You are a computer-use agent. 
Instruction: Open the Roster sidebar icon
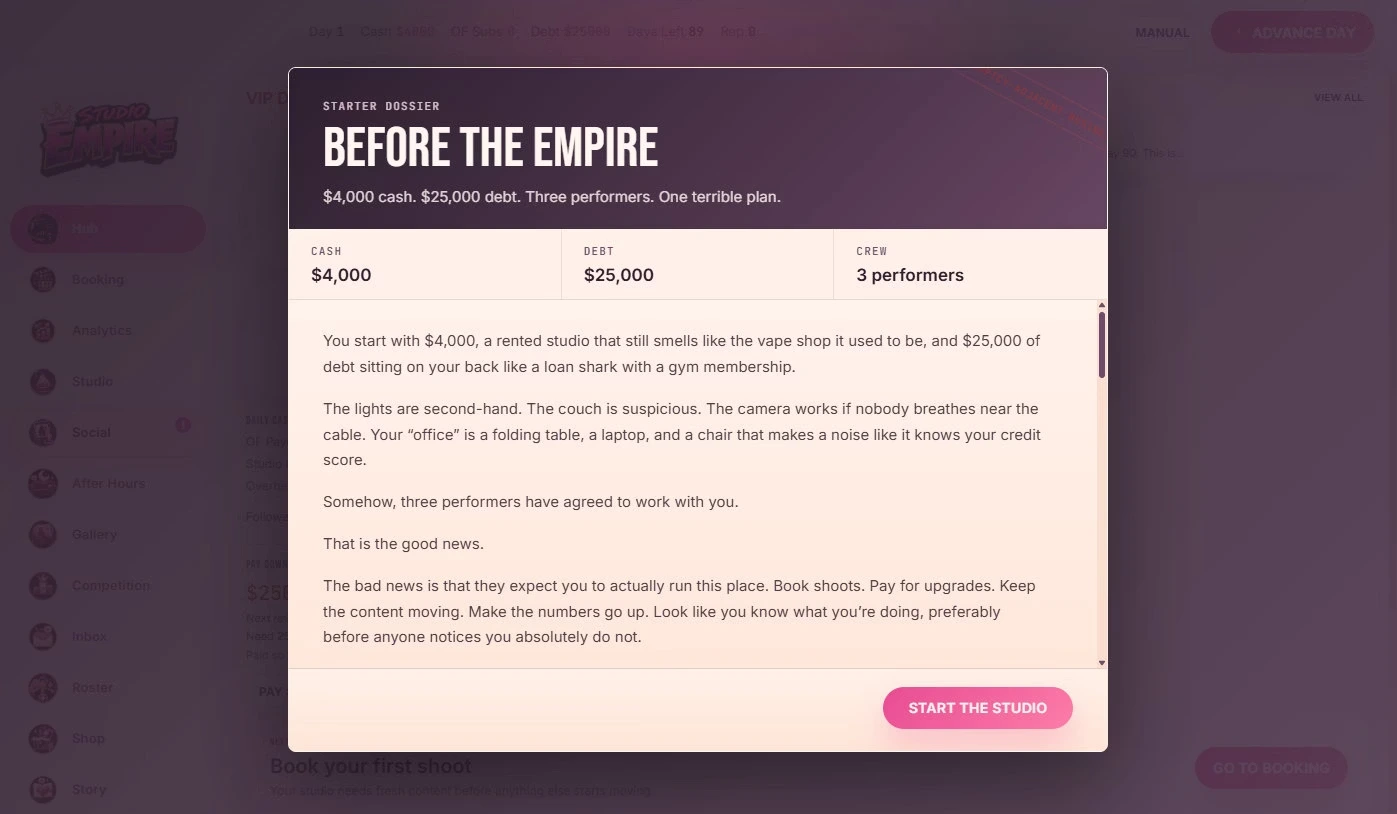pyautogui.click(x=43, y=688)
